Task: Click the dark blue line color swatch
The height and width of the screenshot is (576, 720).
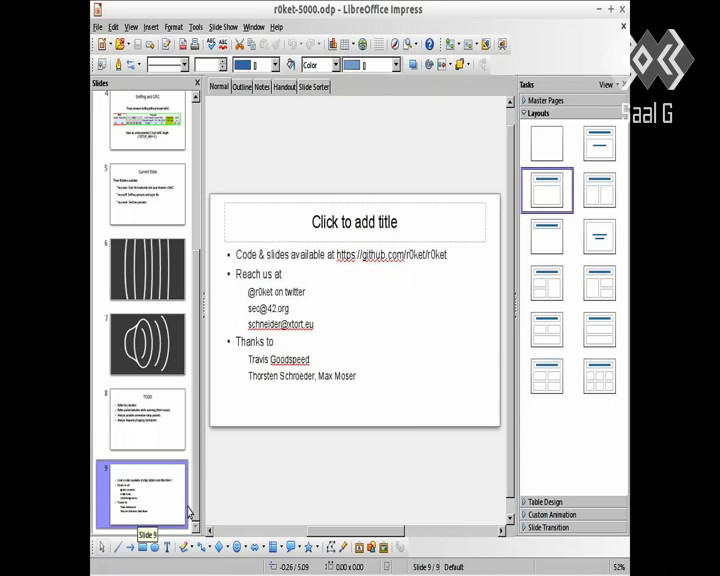Action: pyautogui.click(x=242, y=65)
